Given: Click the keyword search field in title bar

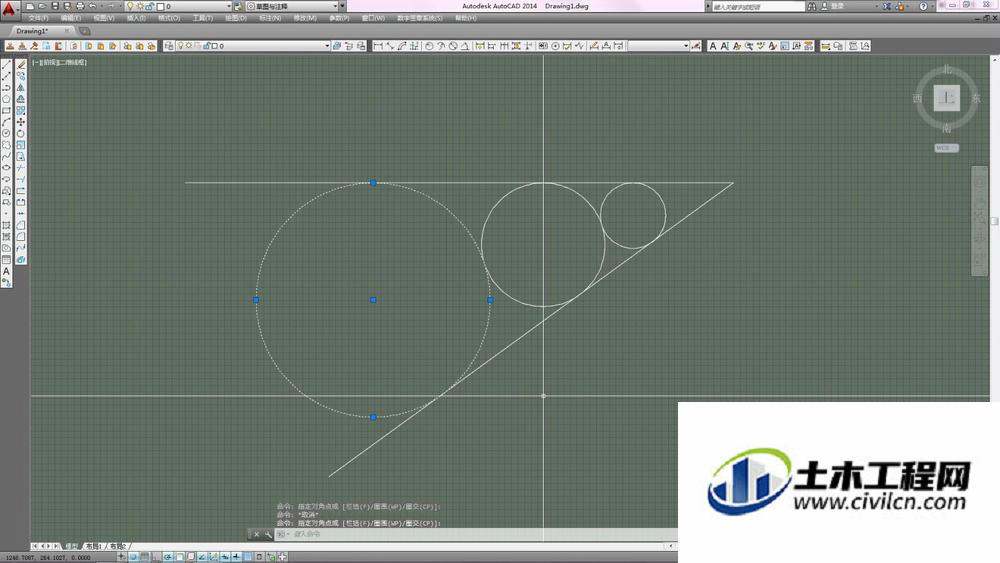Looking at the screenshot, I should pos(758,6).
